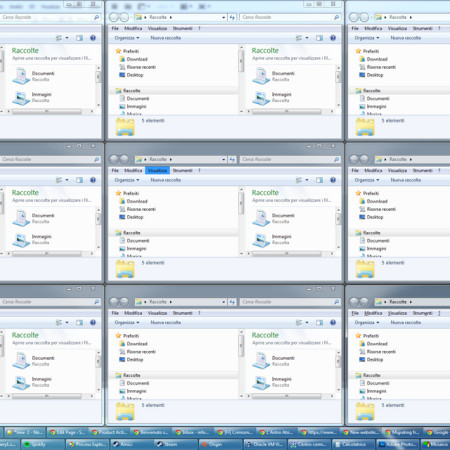This screenshot has width=450, height=450.
Task: Open view options arrow, highlighted Visualizza window
Action: click(307, 180)
